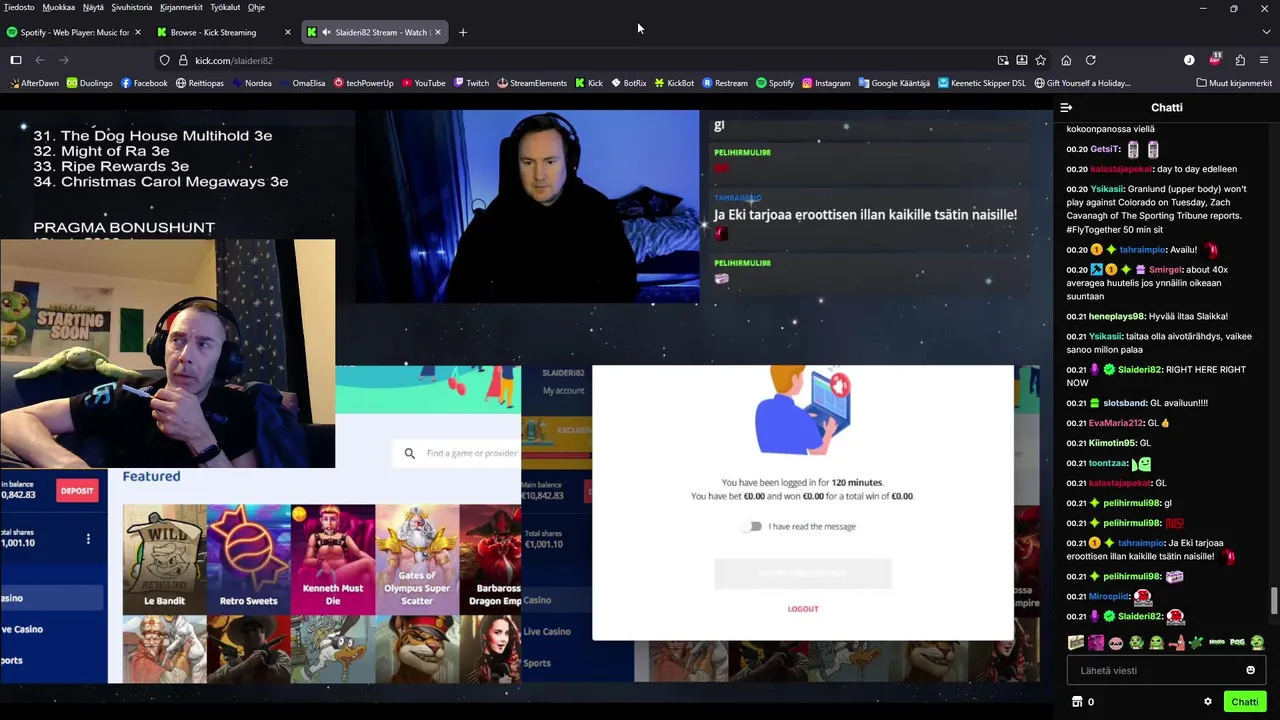Click username slotsband in chat

[1124, 403]
